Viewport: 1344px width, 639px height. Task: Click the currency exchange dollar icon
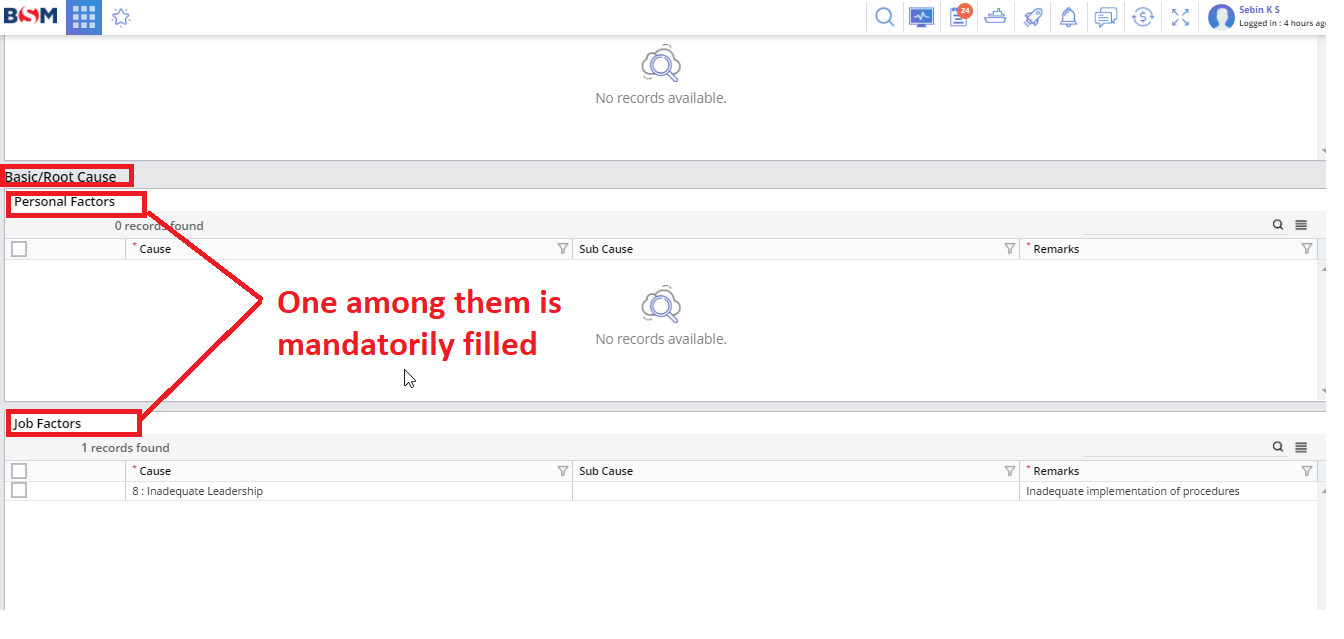(x=1143, y=17)
